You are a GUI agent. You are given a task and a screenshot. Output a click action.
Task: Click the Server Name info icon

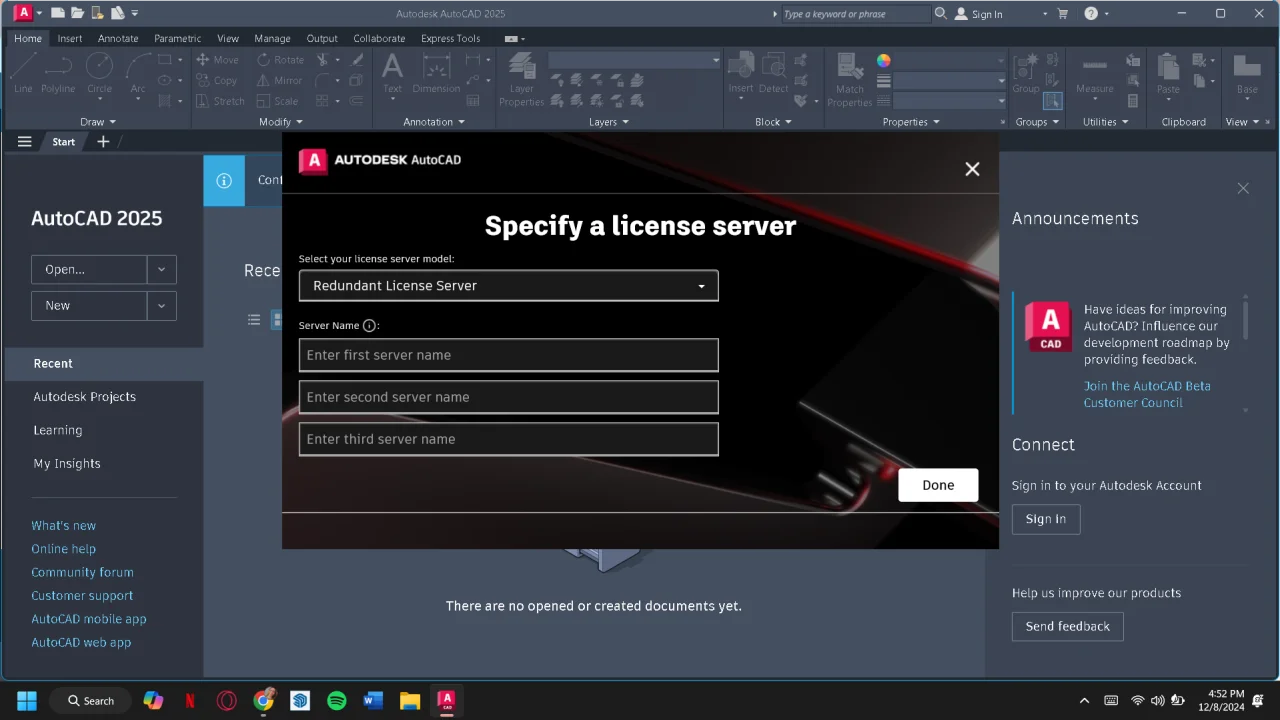click(369, 325)
